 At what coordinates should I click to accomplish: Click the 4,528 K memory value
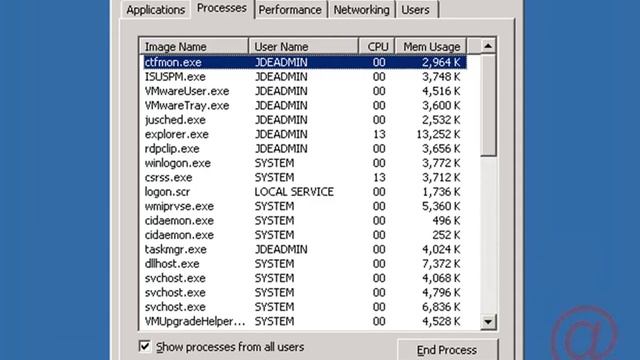(441, 321)
